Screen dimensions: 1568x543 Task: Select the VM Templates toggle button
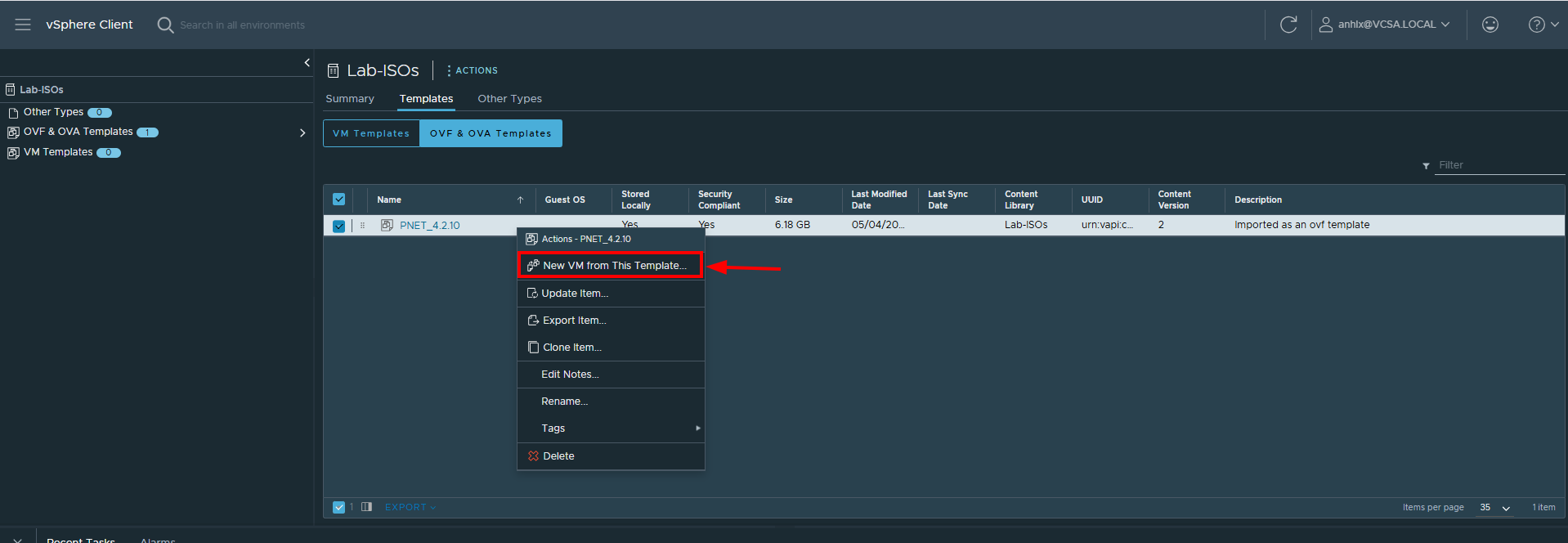tap(371, 133)
